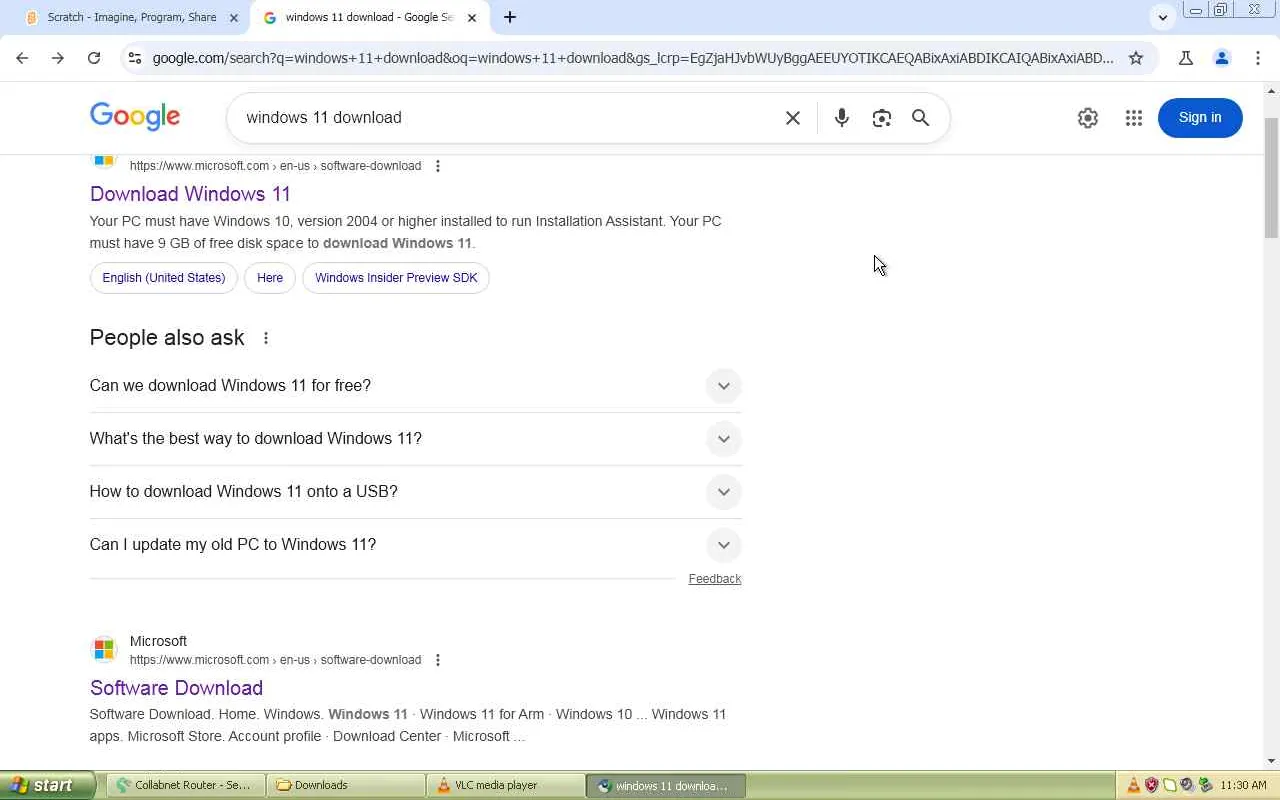Open the Chrome profile avatar menu
This screenshot has height=800, width=1280.
pos(1222,58)
